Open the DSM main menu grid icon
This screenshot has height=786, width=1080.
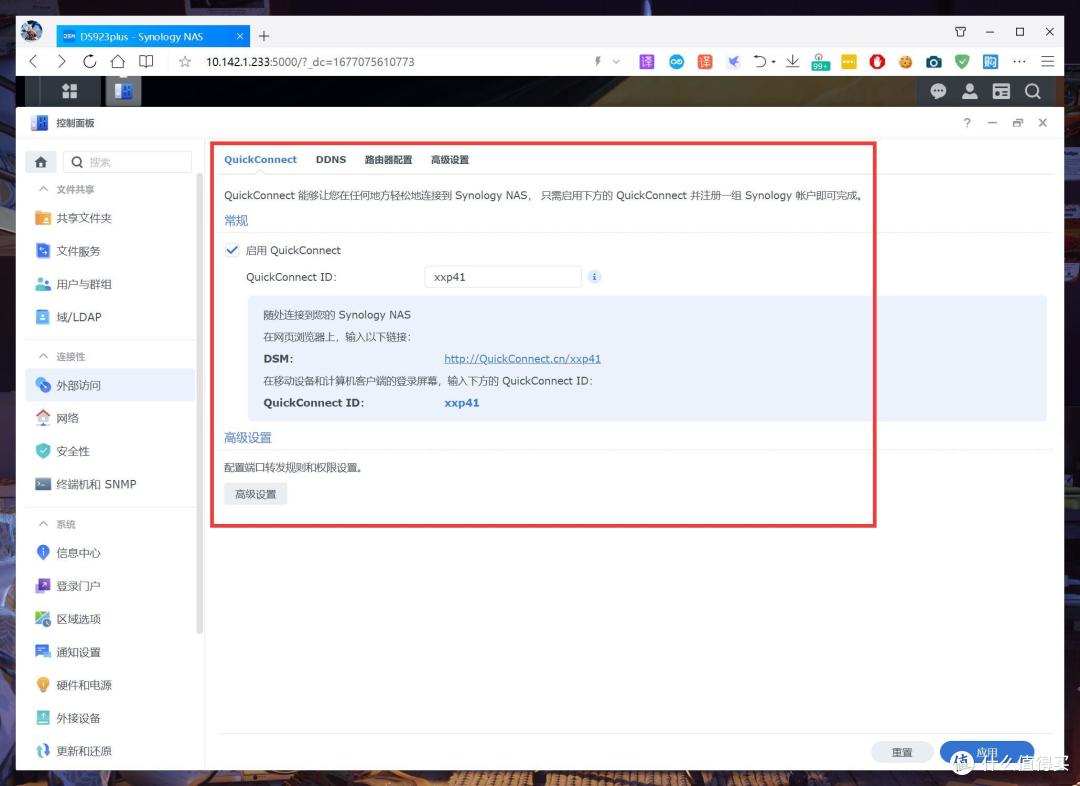[70, 91]
